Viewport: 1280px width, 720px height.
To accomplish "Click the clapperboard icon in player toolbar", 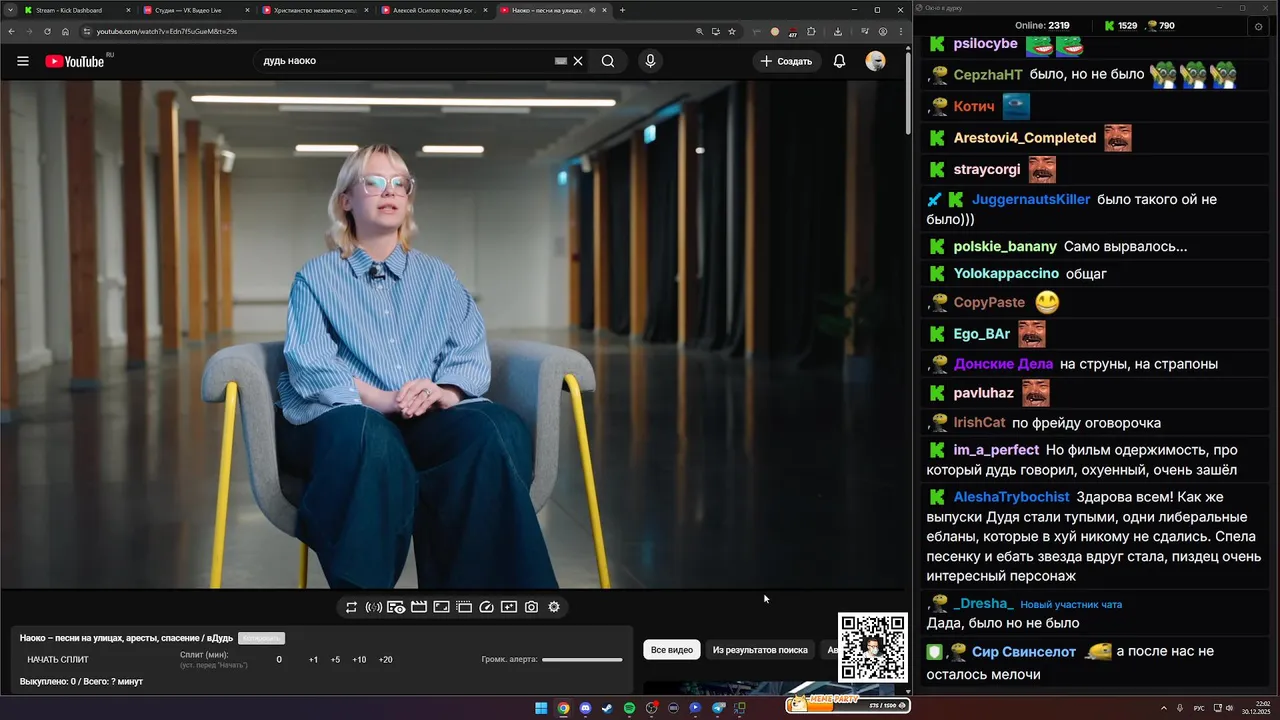I will point(419,607).
